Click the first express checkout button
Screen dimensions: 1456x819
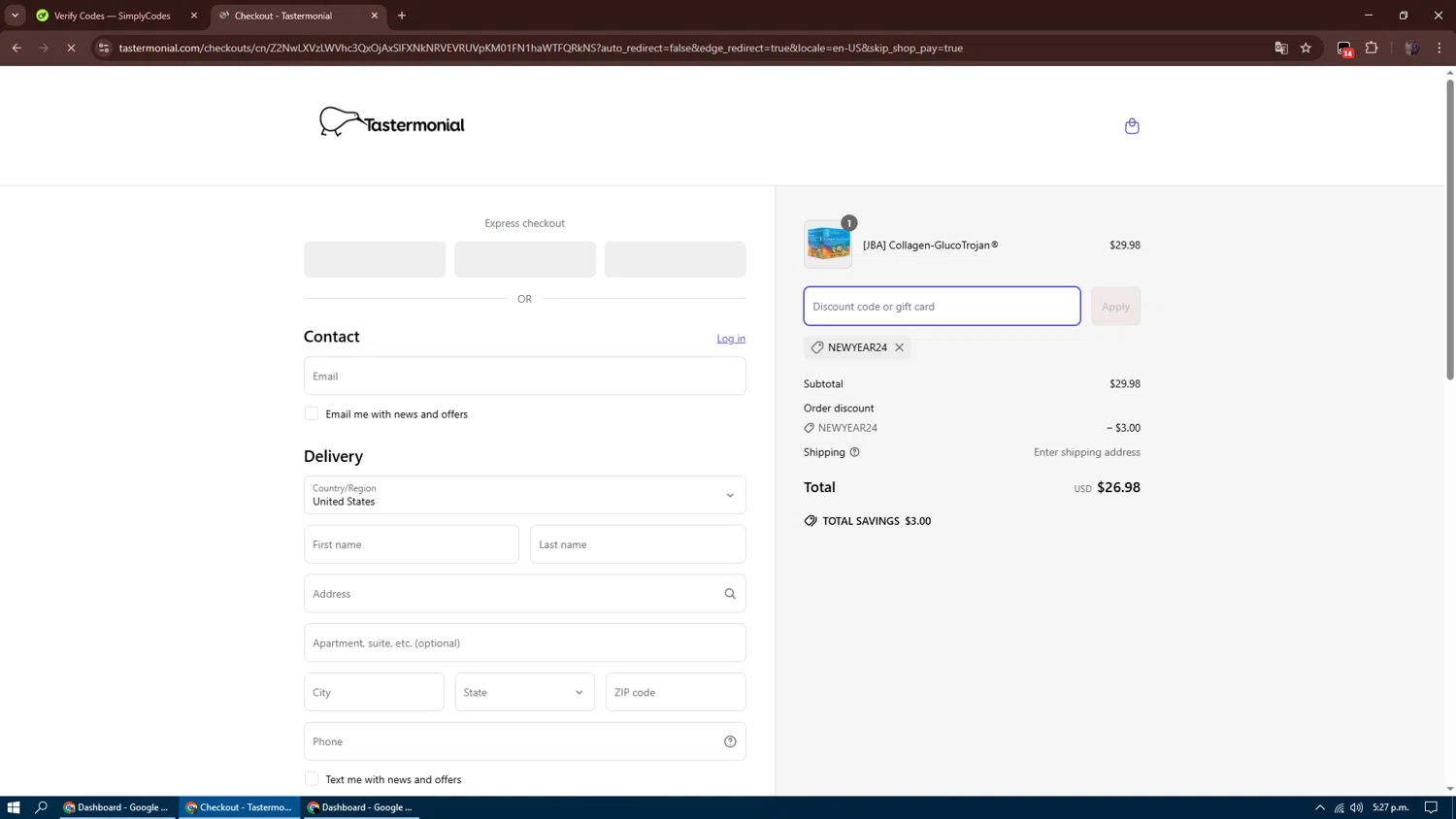pos(375,259)
